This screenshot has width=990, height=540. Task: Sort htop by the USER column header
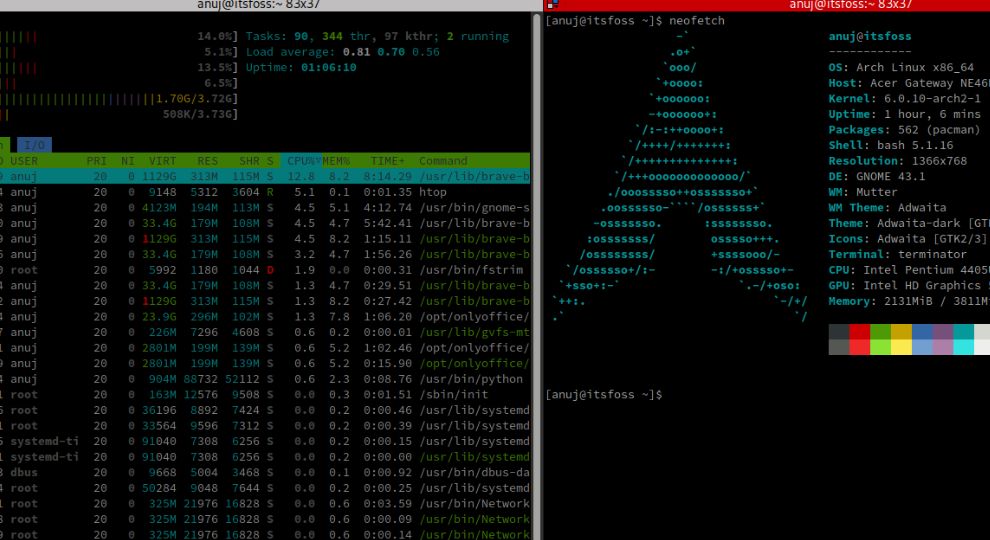24,161
